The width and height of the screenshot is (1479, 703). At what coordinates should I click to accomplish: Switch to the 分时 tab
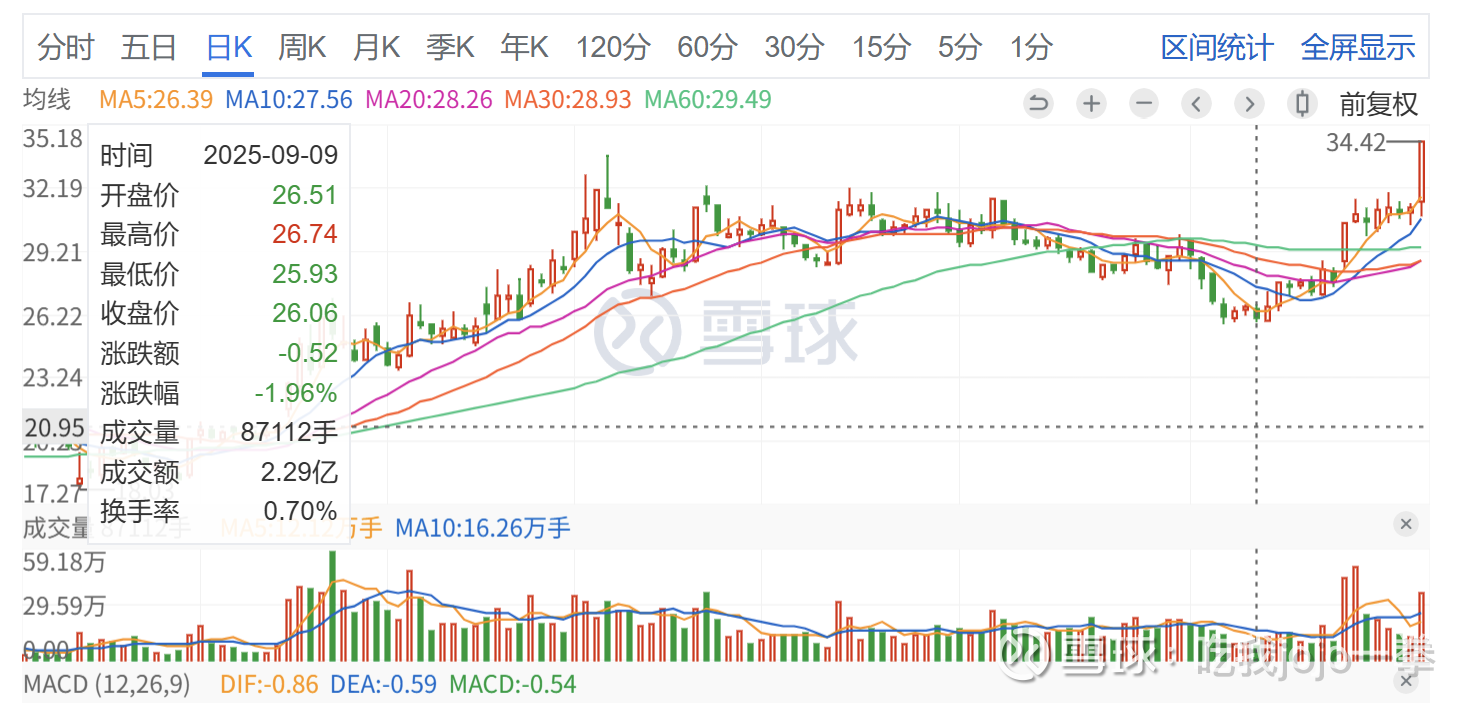point(66,47)
